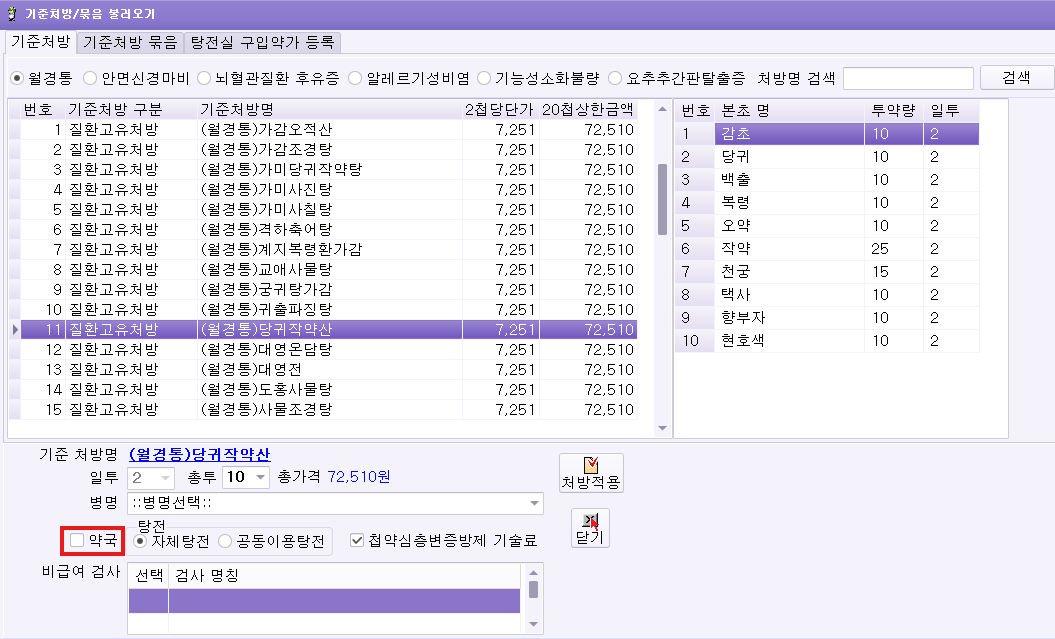Select the (월경통)계지복령환가감 row
The width and height of the screenshot is (1055, 639).
[x=328, y=250]
